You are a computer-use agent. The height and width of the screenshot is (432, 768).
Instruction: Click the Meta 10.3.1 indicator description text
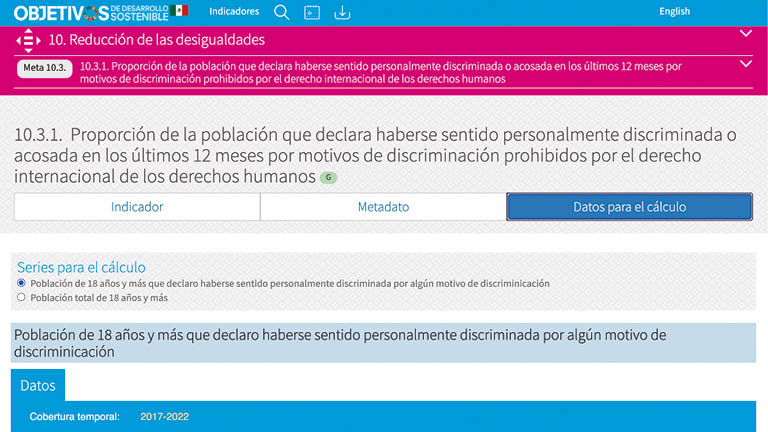tap(380, 72)
